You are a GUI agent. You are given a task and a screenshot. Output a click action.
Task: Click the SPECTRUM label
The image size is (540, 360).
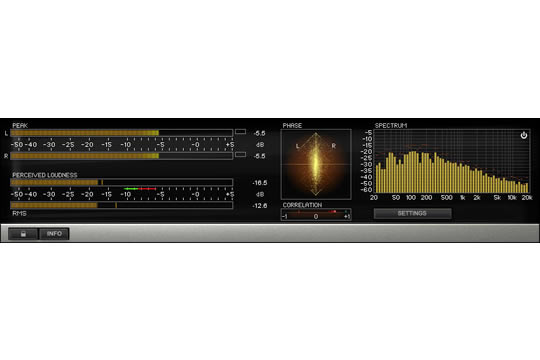391,125
